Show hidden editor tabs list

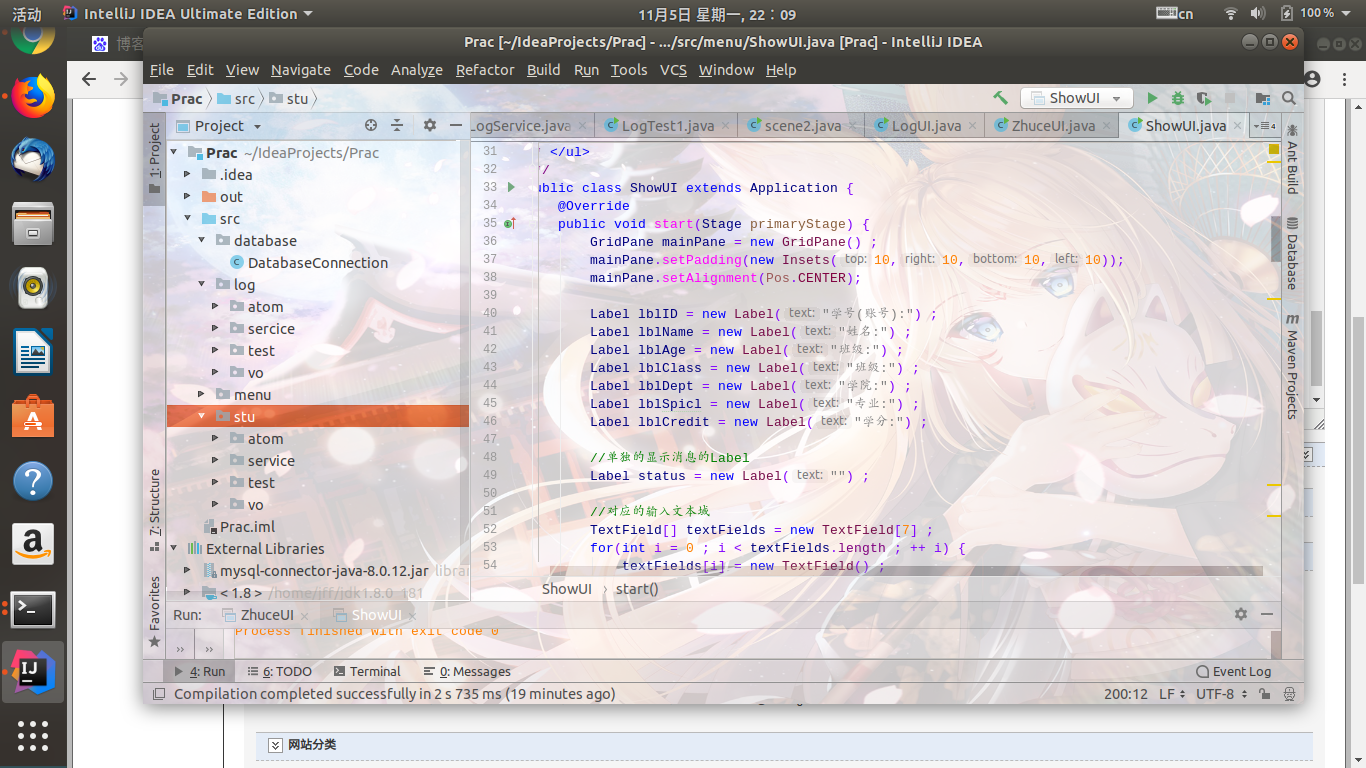pos(1266,126)
